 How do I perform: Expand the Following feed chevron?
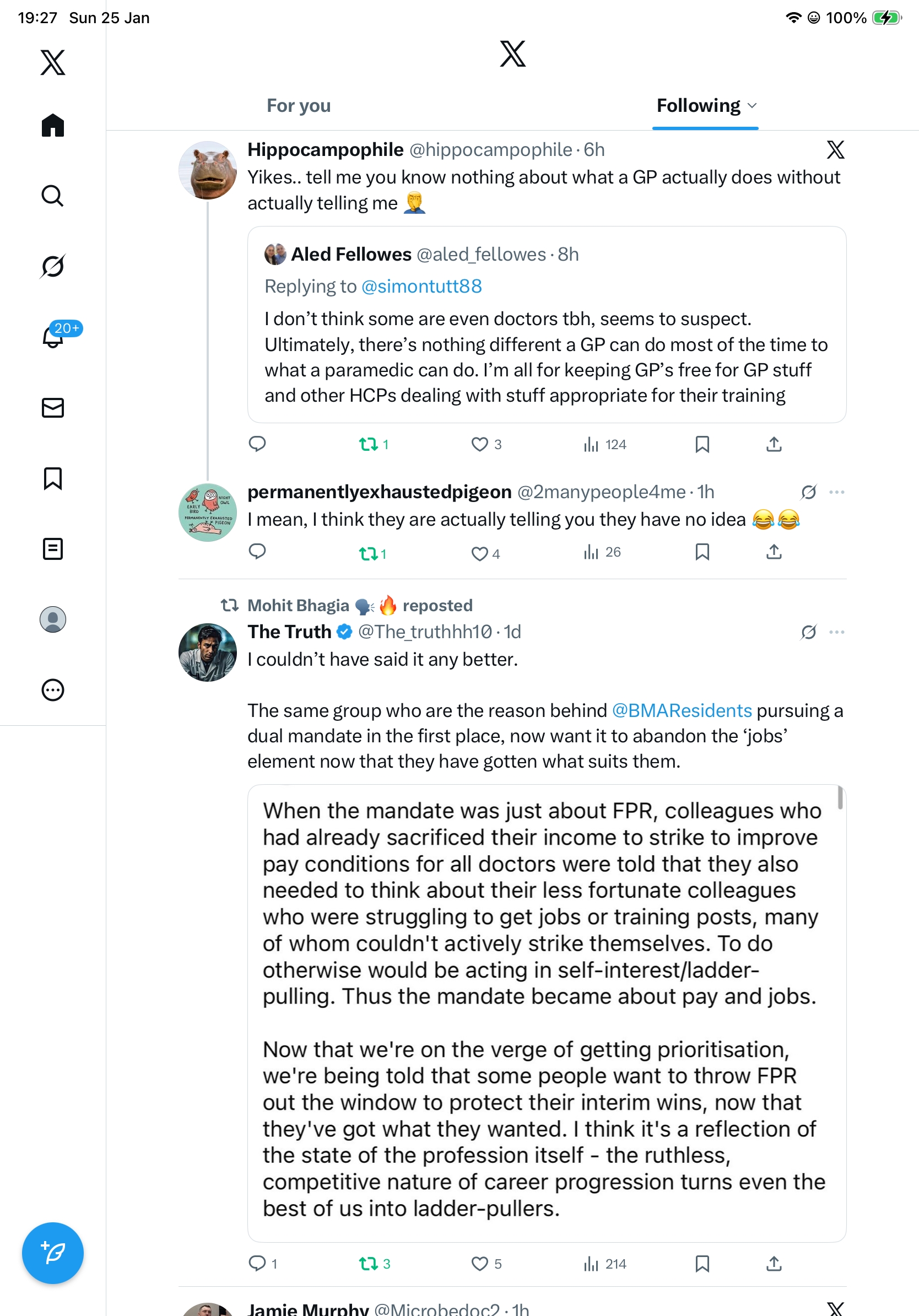[752, 105]
